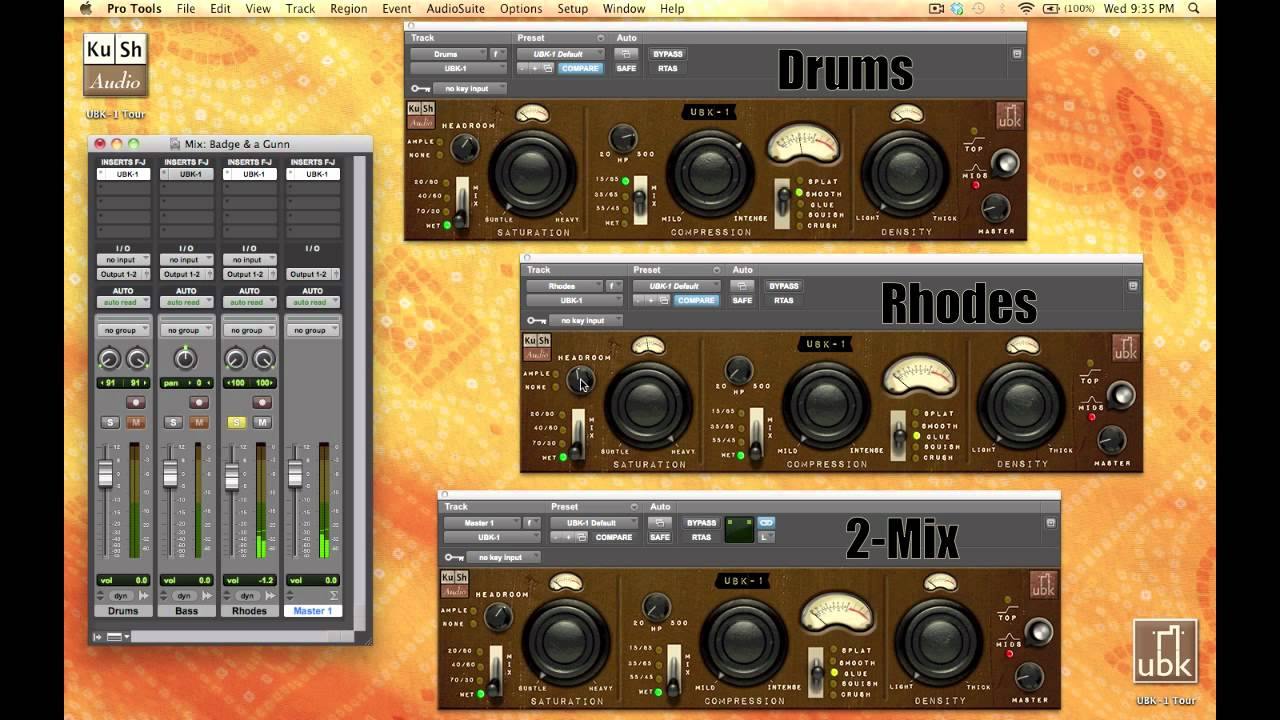Adjust the Master knob in 2-Mix plugin

[1029, 676]
